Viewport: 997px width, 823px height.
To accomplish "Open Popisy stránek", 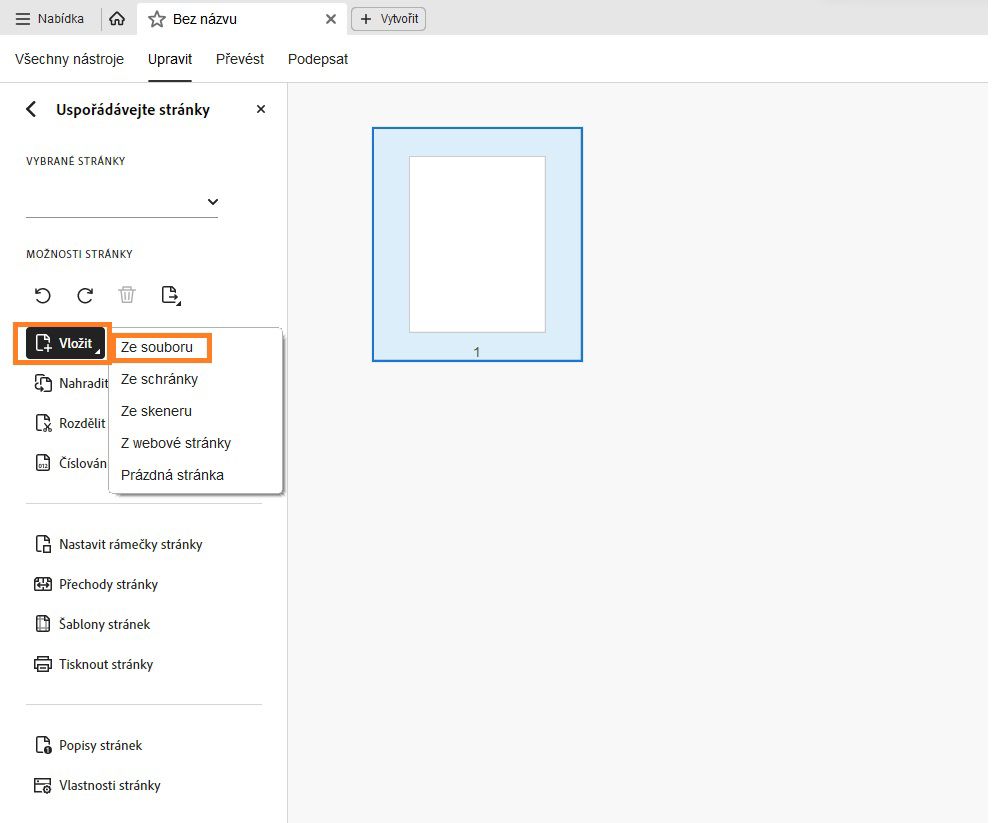I will [88, 745].
